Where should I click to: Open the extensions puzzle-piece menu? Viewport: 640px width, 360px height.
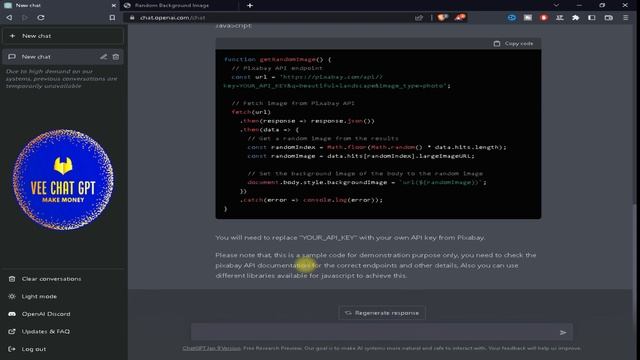[576, 18]
